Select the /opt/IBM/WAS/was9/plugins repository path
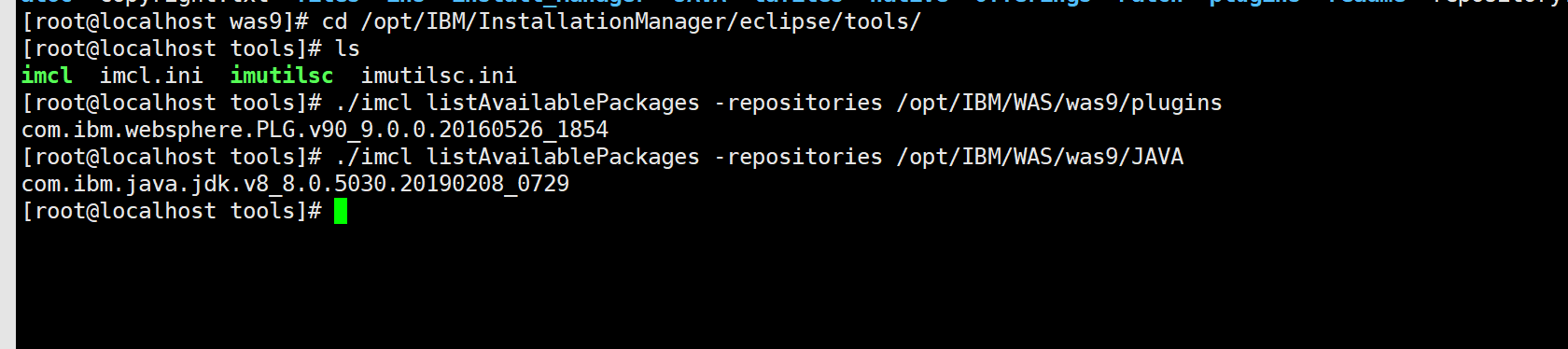The width and height of the screenshot is (1568, 349). coord(1059,103)
